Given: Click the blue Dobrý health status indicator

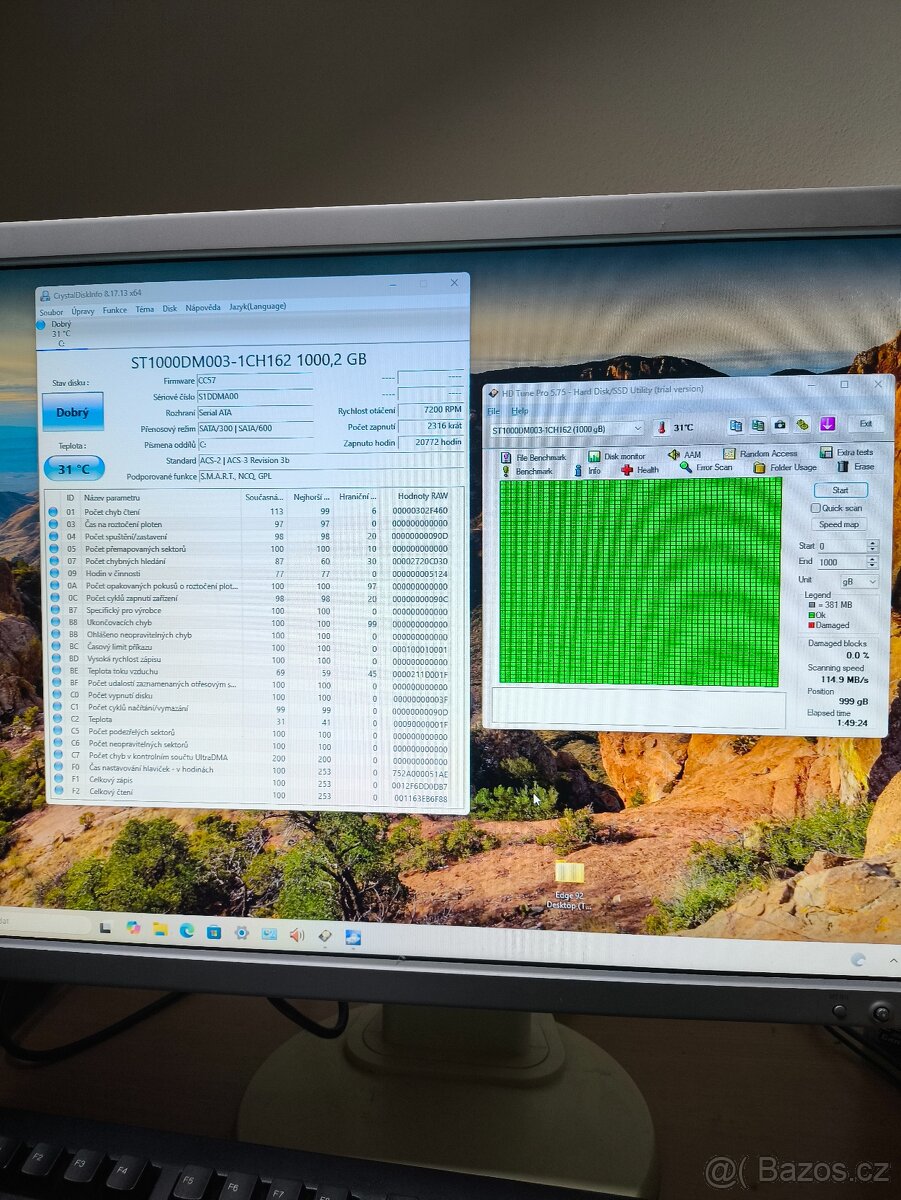Looking at the screenshot, I should click(x=72, y=412).
